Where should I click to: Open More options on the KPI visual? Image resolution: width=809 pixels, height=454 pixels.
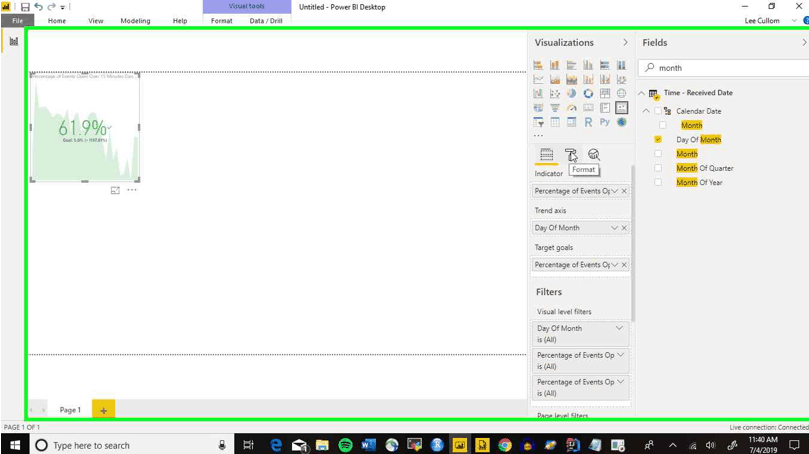pos(132,190)
